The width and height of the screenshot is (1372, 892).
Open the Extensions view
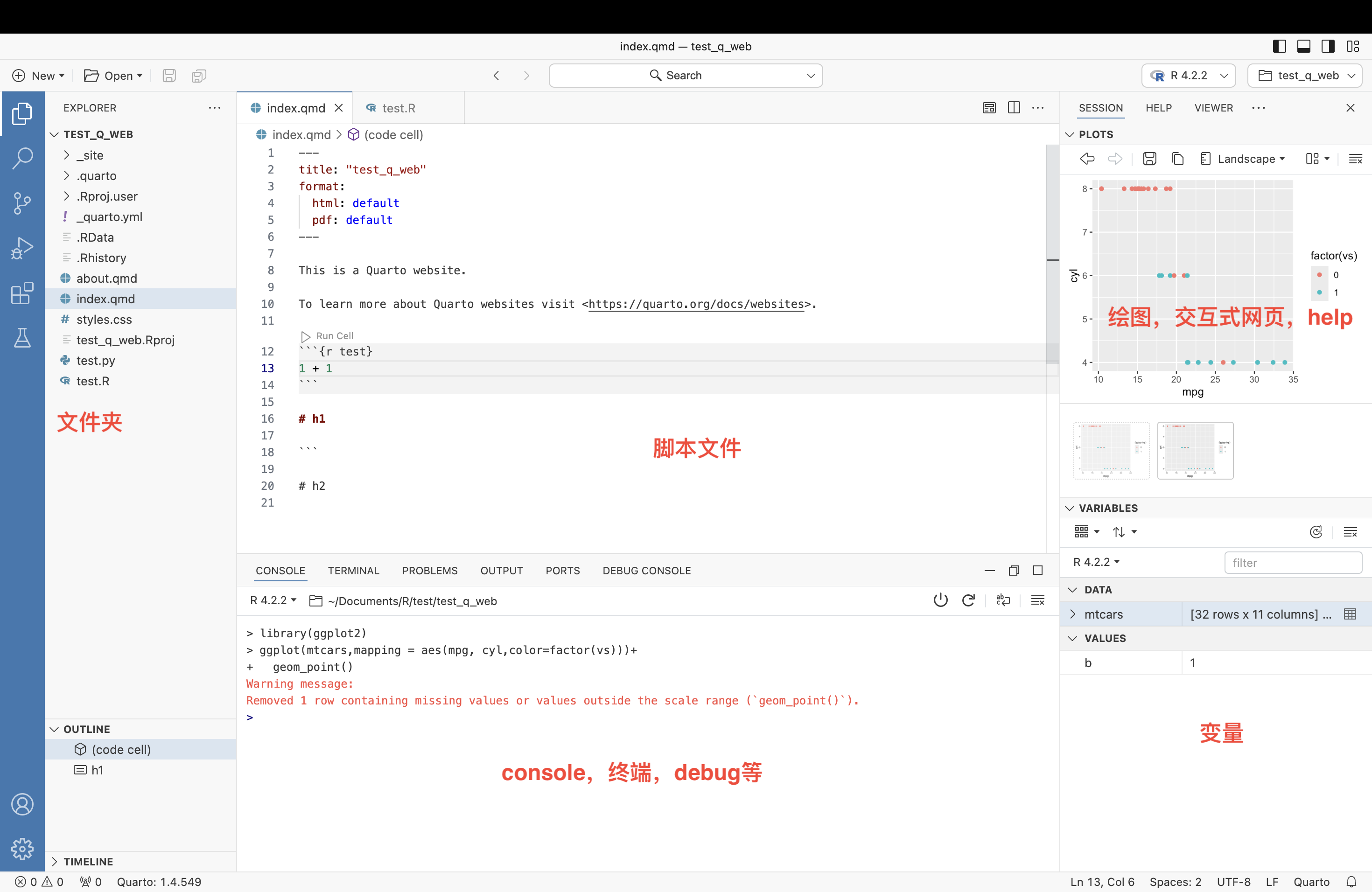click(x=22, y=293)
